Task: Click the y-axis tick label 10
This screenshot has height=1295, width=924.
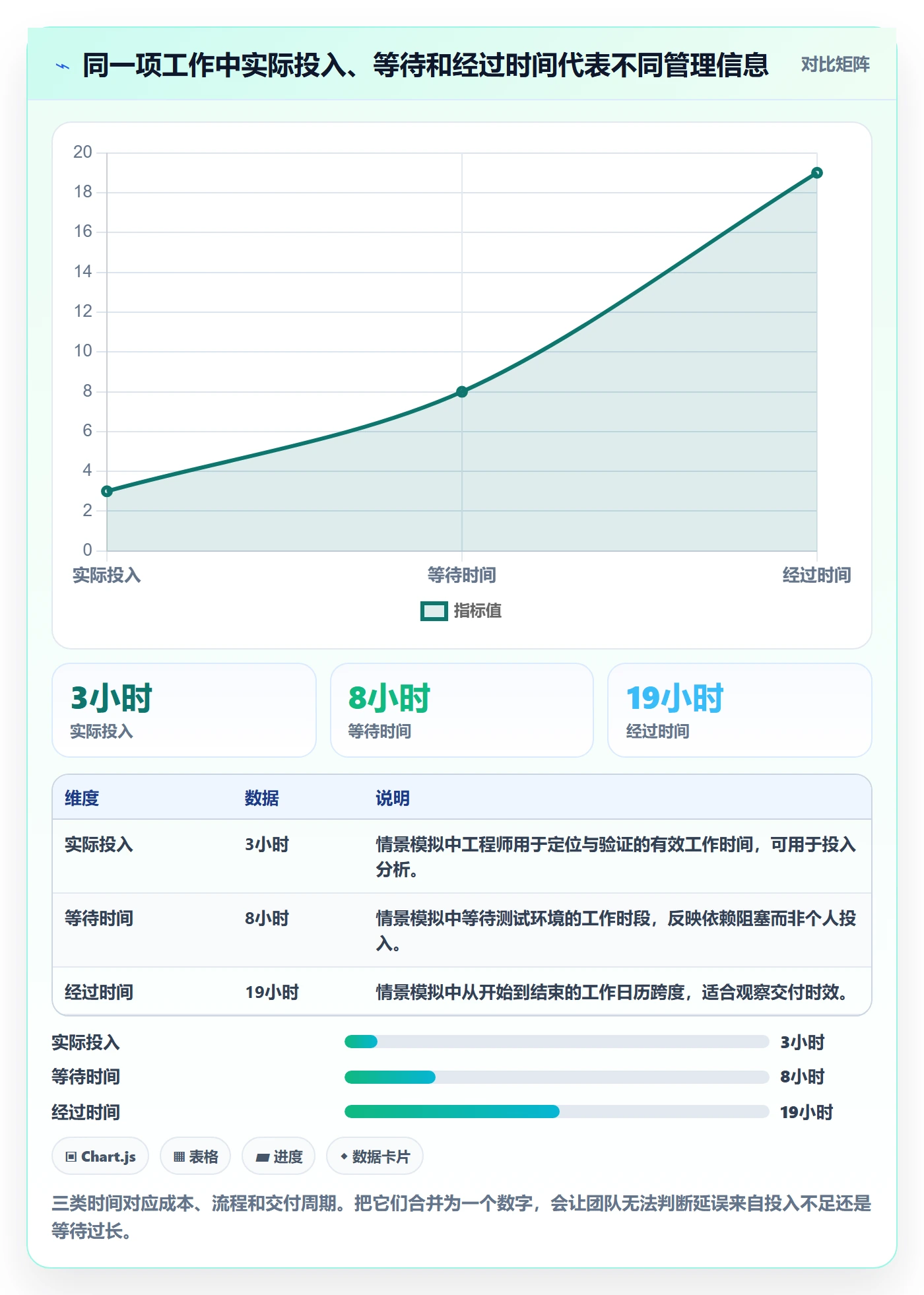Action: pos(82,351)
